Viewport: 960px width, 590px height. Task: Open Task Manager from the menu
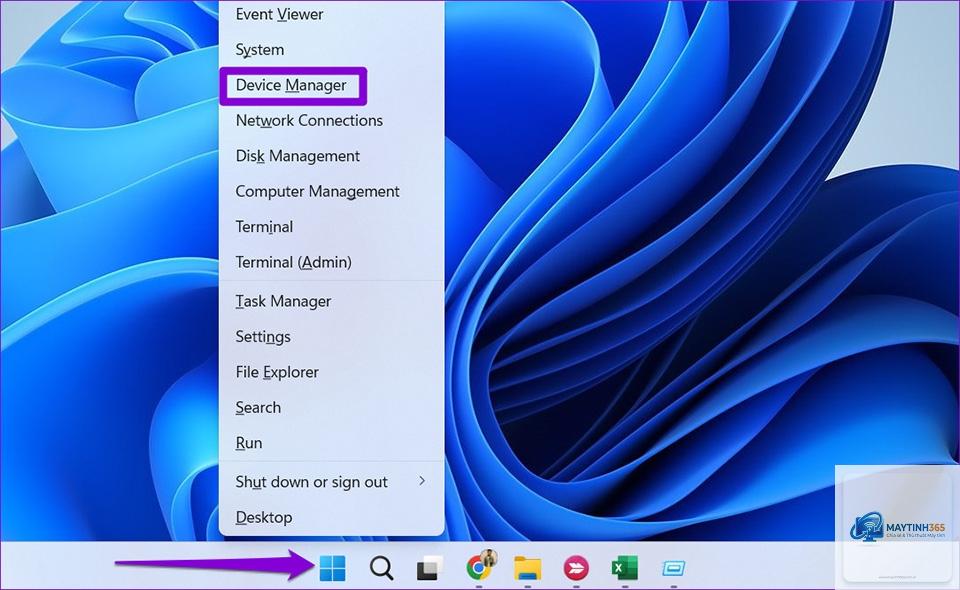tap(331, 301)
